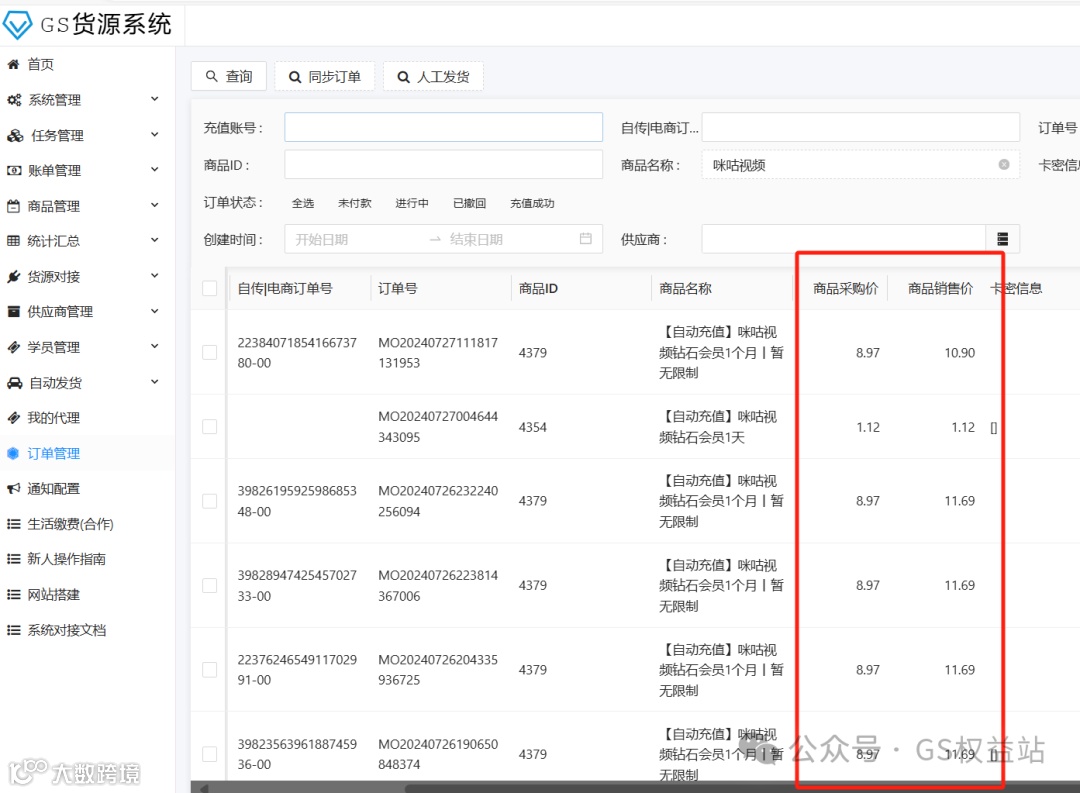Click the 同步订单 button label
Viewport: 1080px width, 793px height.
click(335, 76)
